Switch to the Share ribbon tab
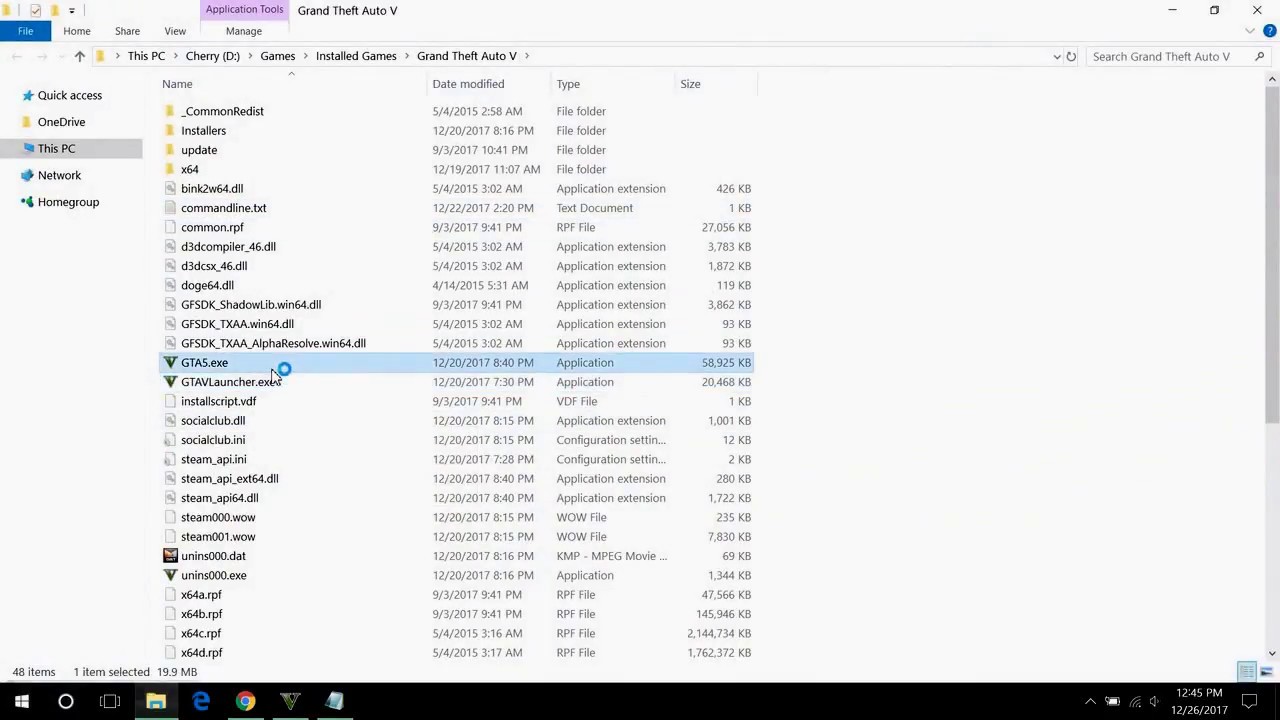1280x720 pixels. coord(127,31)
